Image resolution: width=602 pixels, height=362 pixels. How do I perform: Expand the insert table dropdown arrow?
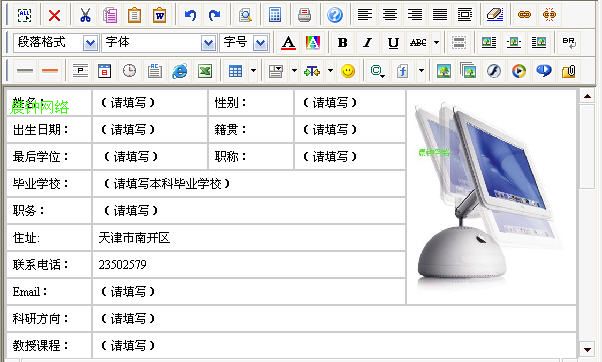point(253,71)
